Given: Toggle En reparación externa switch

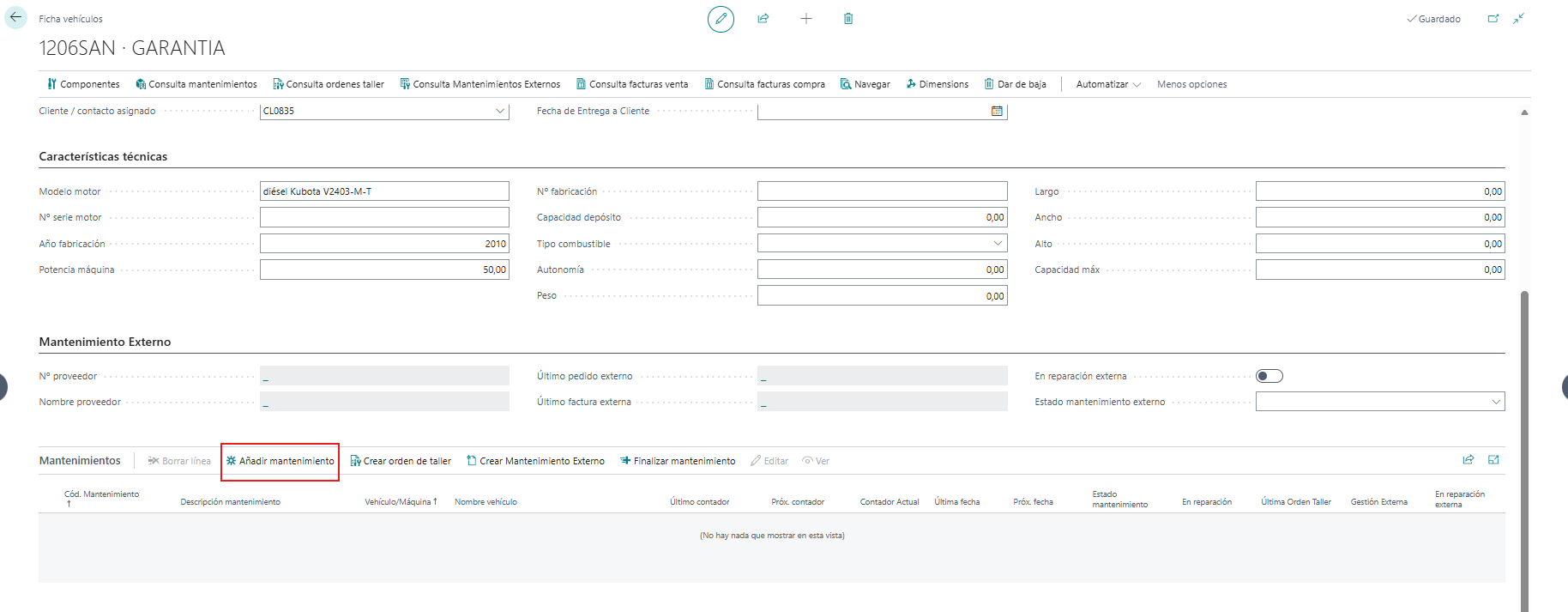Looking at the screenshot, I should pyautogui.click(x=1269, y=376).
